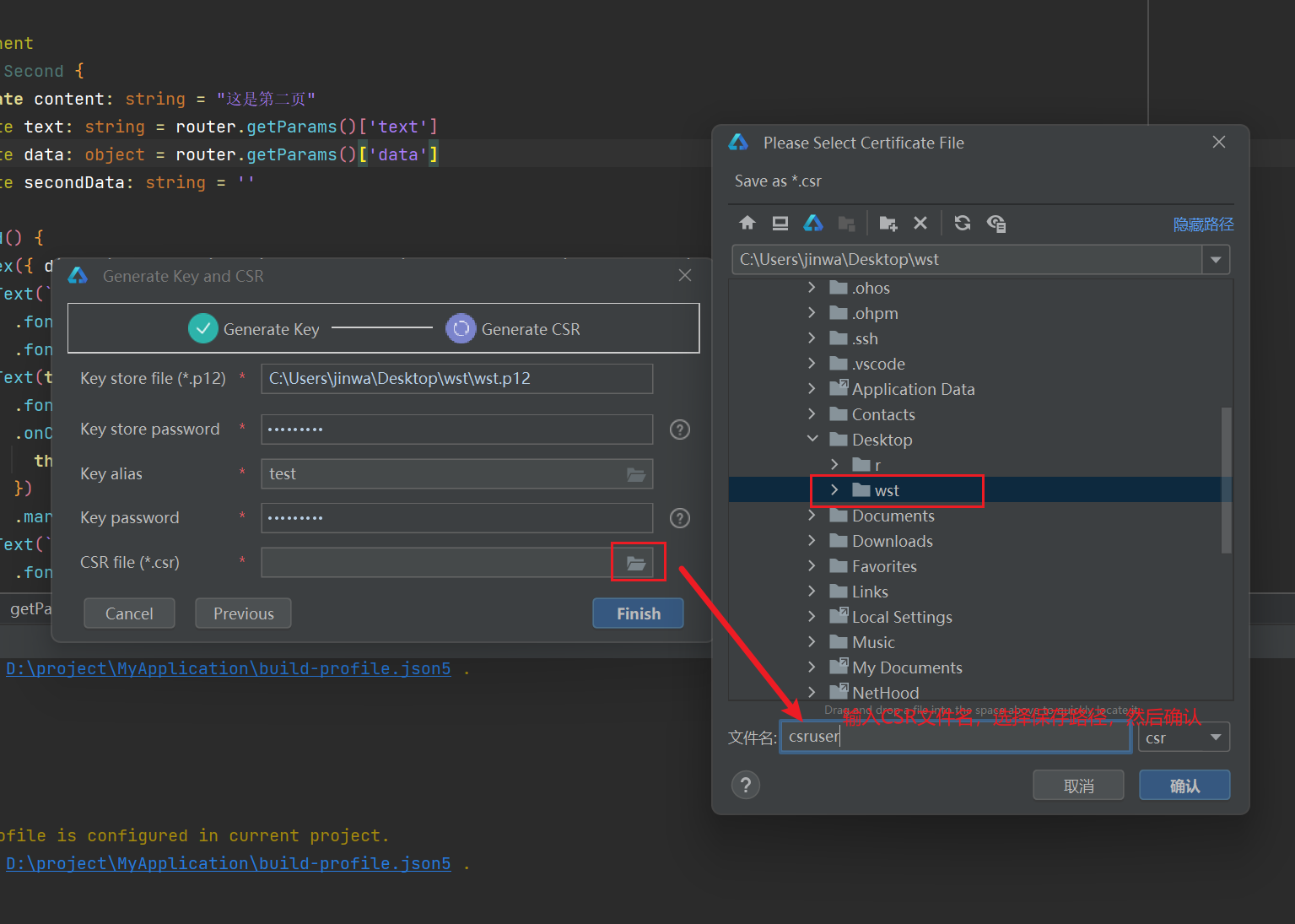This screenshot has width=1295, height=924.
Task: Select the Generate Key step indicator
Action: pos(254,329)
